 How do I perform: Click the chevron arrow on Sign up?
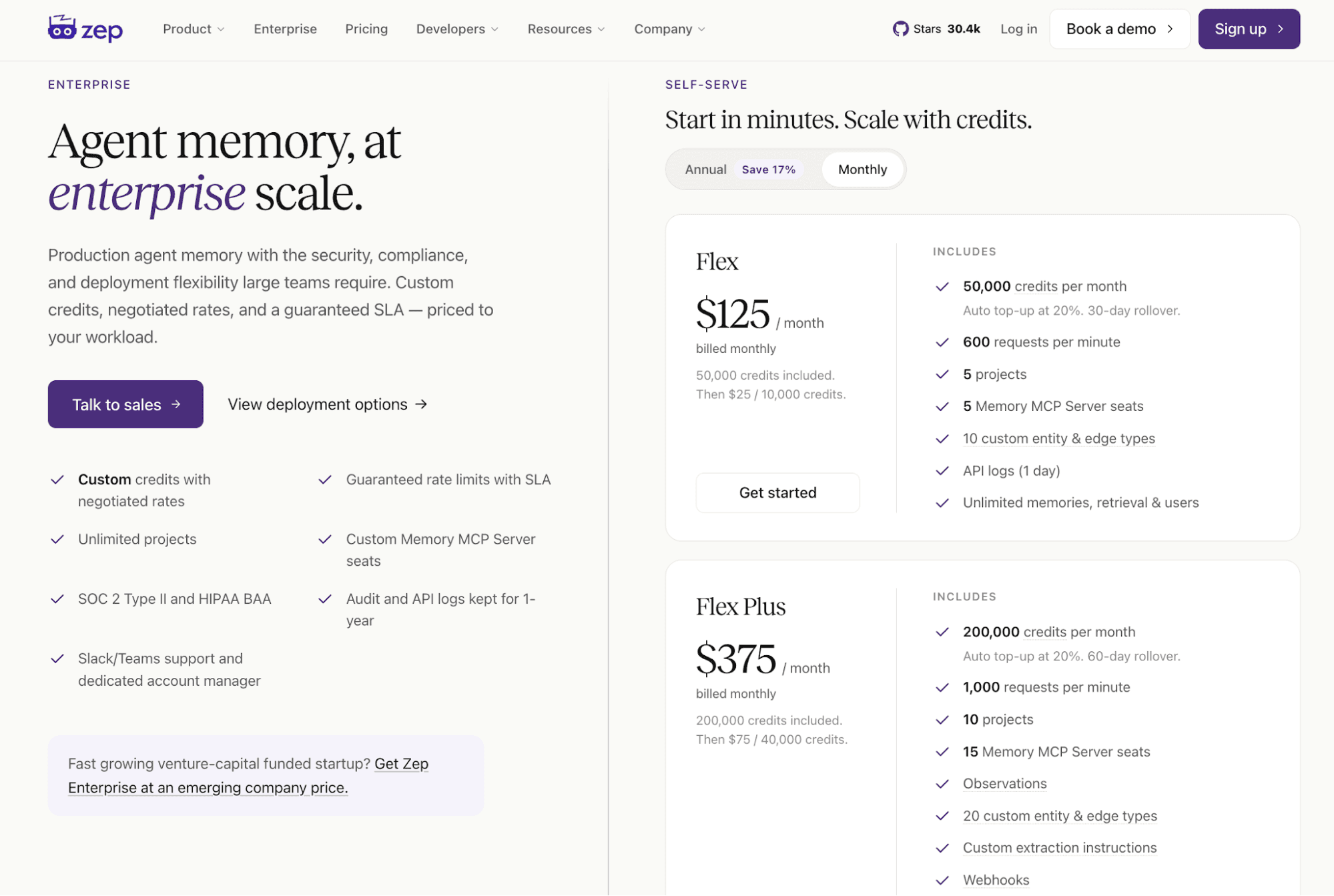1280,29
